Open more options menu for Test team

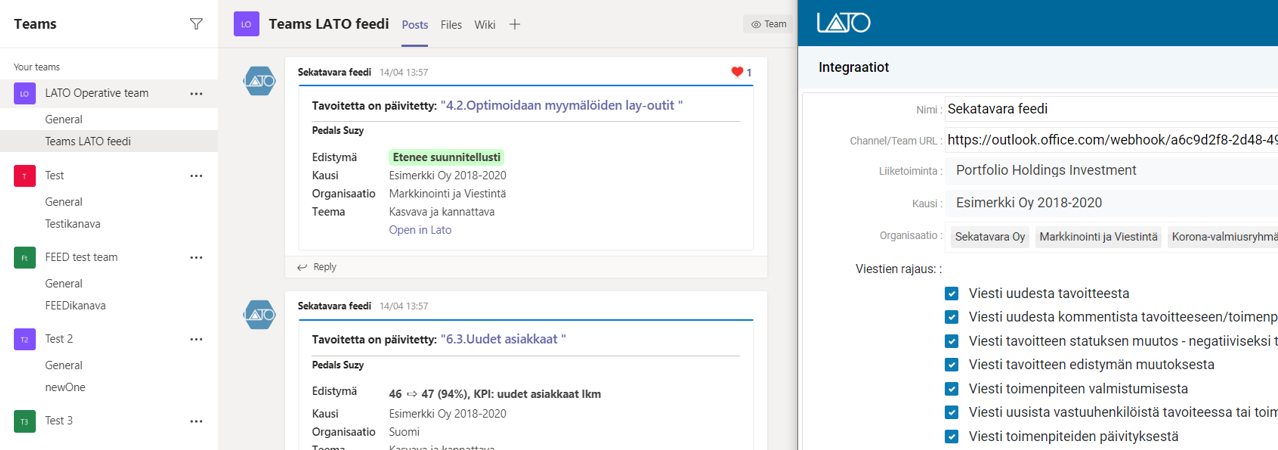coord(196,175)
